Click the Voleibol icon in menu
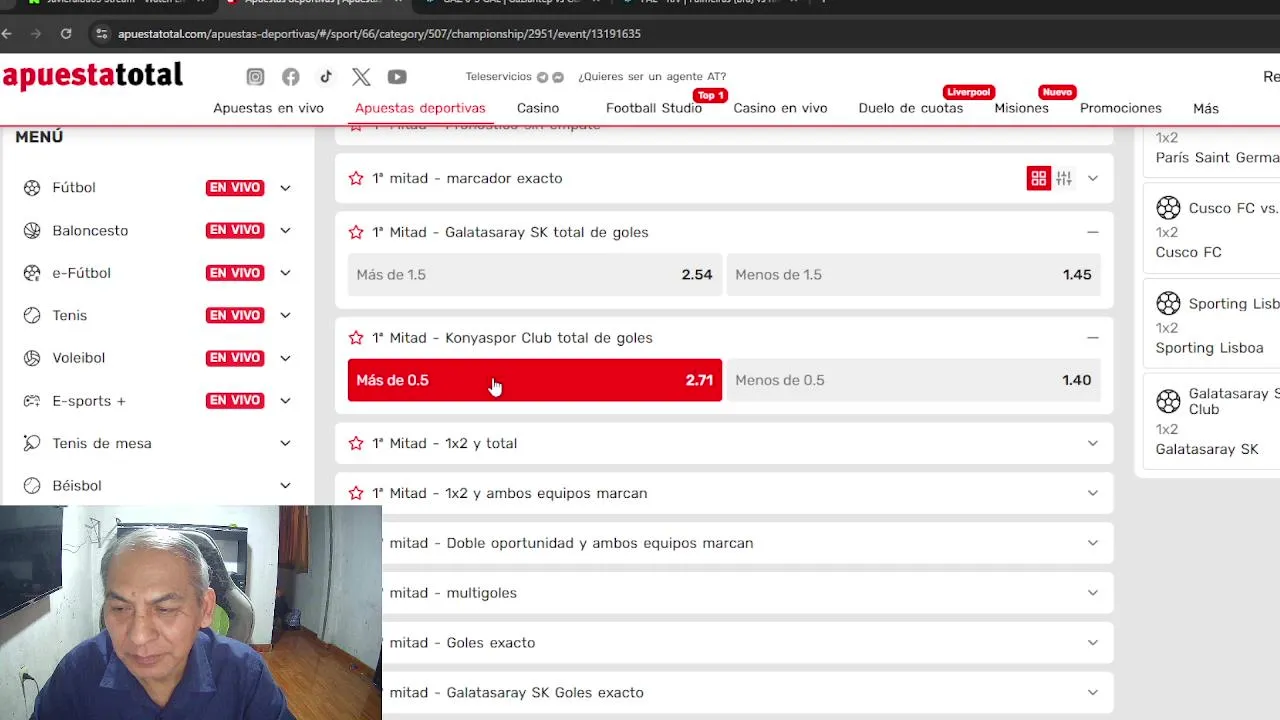 pos(33,358)
